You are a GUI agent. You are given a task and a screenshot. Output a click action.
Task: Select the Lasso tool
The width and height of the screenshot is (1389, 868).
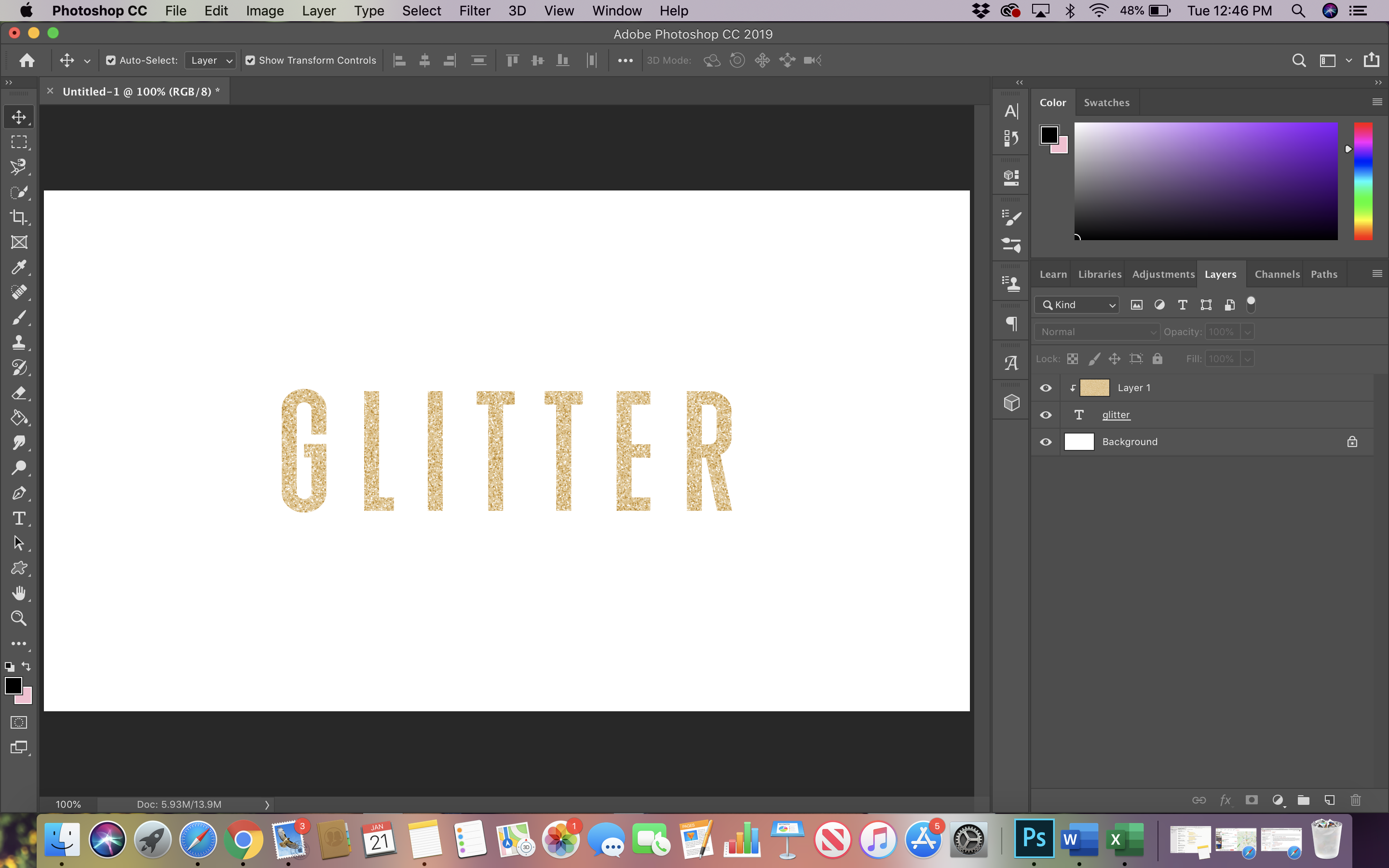click(19, 167)
